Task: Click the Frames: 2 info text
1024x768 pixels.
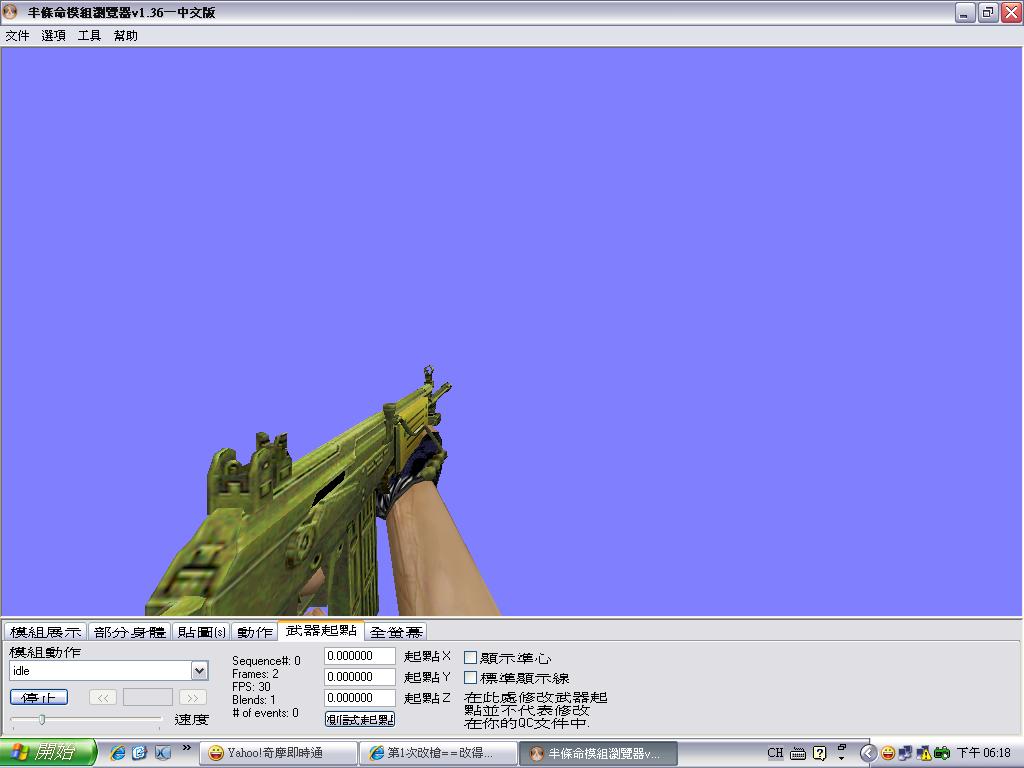Action: click(x=255, y=674)
